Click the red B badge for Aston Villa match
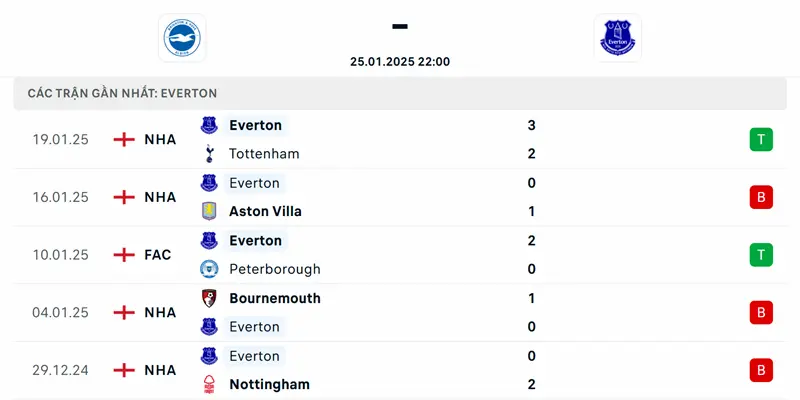The height and width of the screenshot is (400, 800). click(x=761, y=197)
